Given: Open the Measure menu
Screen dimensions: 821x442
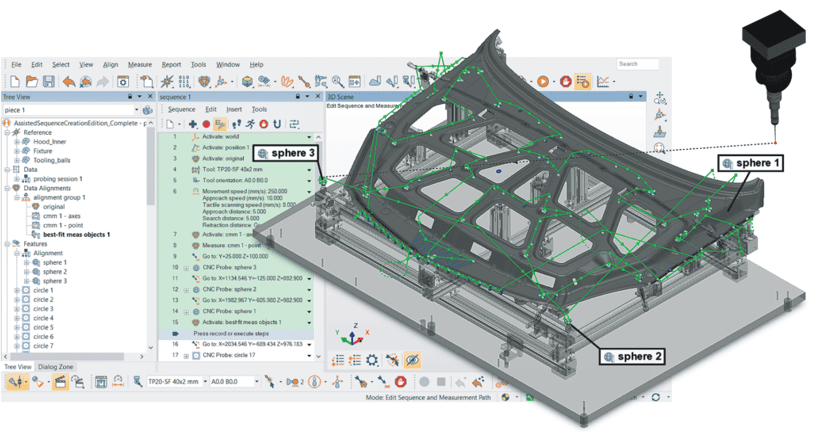Looking at the screenshot, I should pos(140,64).
